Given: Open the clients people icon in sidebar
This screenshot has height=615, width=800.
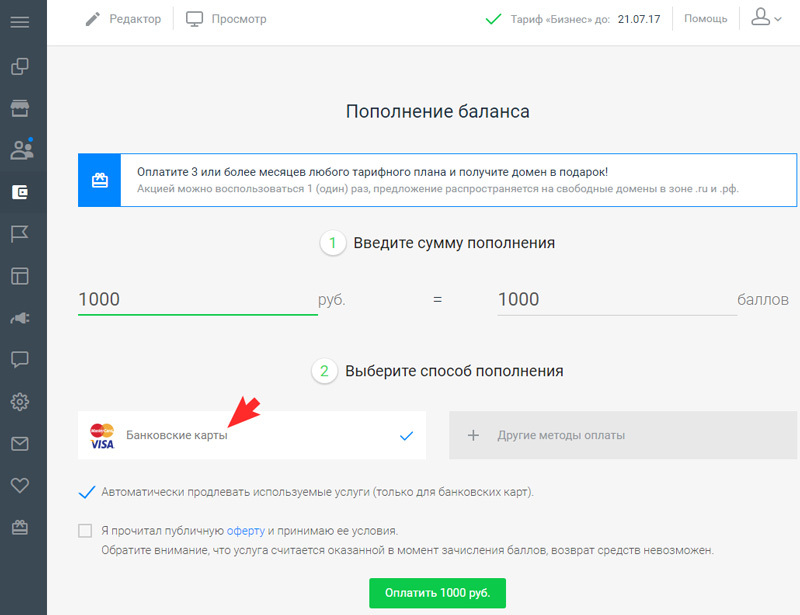Looking at the screenshot, I should click(x=21, y=150).
